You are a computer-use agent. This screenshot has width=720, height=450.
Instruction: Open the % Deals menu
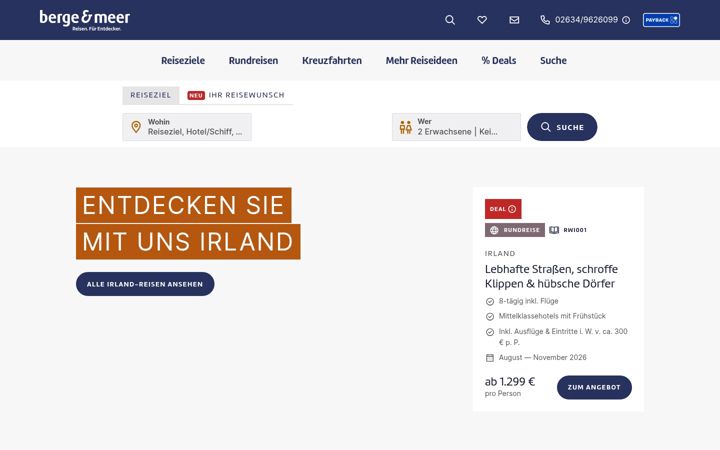[x=499, y=61]
